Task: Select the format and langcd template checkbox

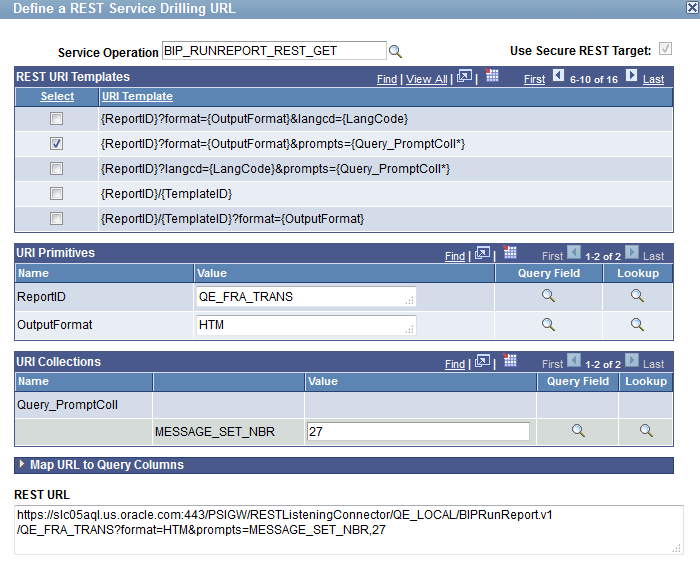Action: click(56, 119)
